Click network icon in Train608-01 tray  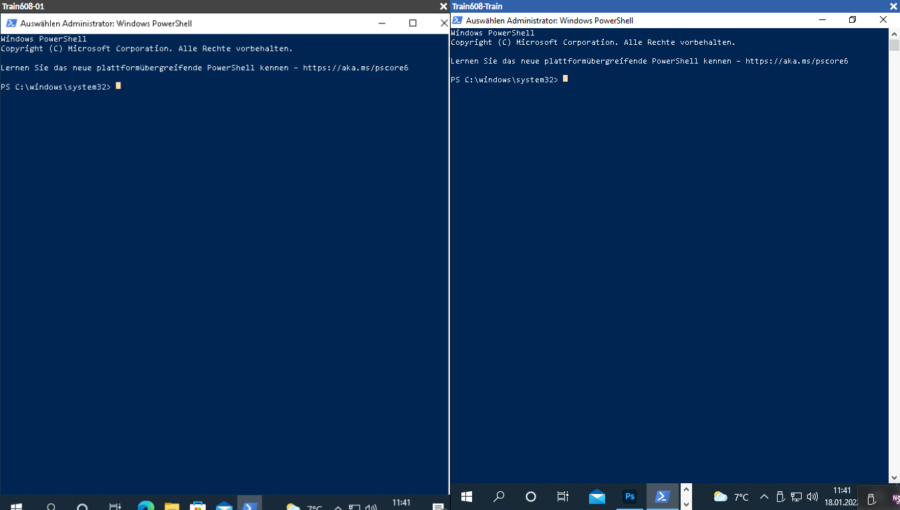click(354, 507)
